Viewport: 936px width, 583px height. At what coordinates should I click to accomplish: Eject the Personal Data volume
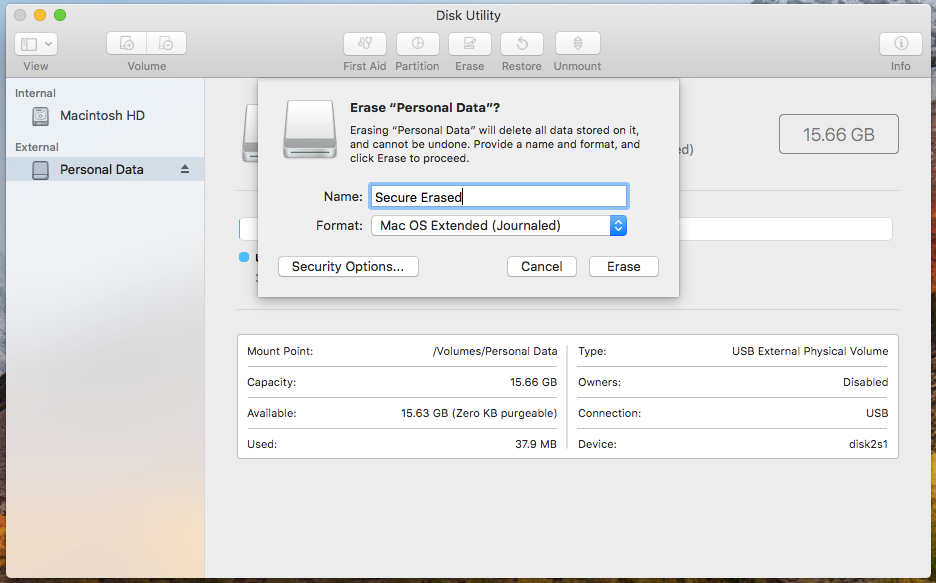coord(185,169)
